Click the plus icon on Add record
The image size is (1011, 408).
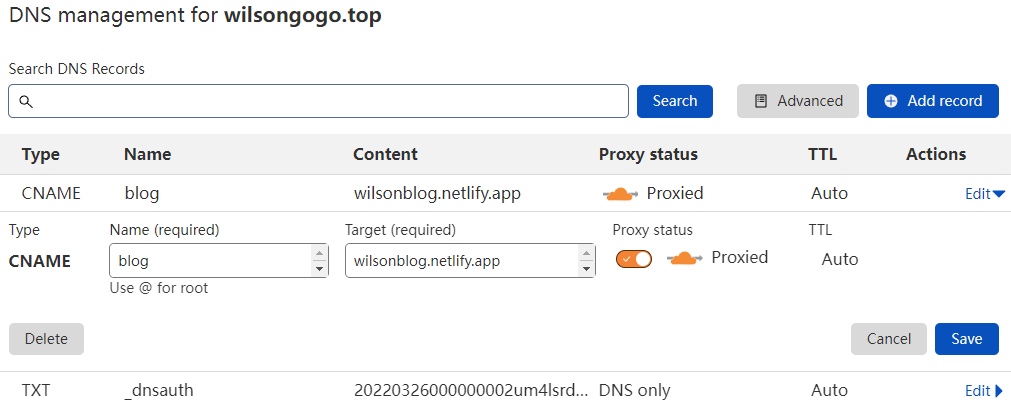[x=891, y=101]
